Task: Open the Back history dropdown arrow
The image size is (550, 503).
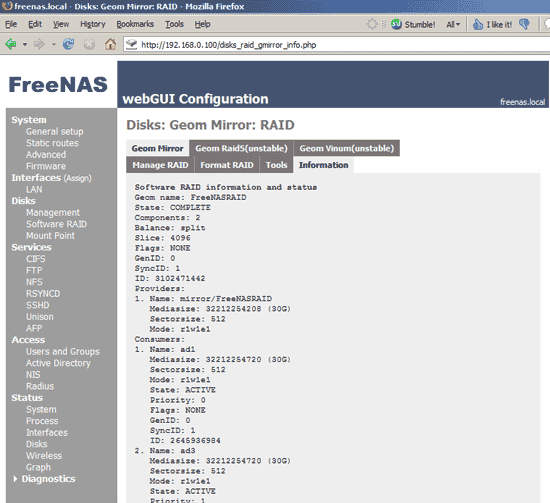Action: 25,45
